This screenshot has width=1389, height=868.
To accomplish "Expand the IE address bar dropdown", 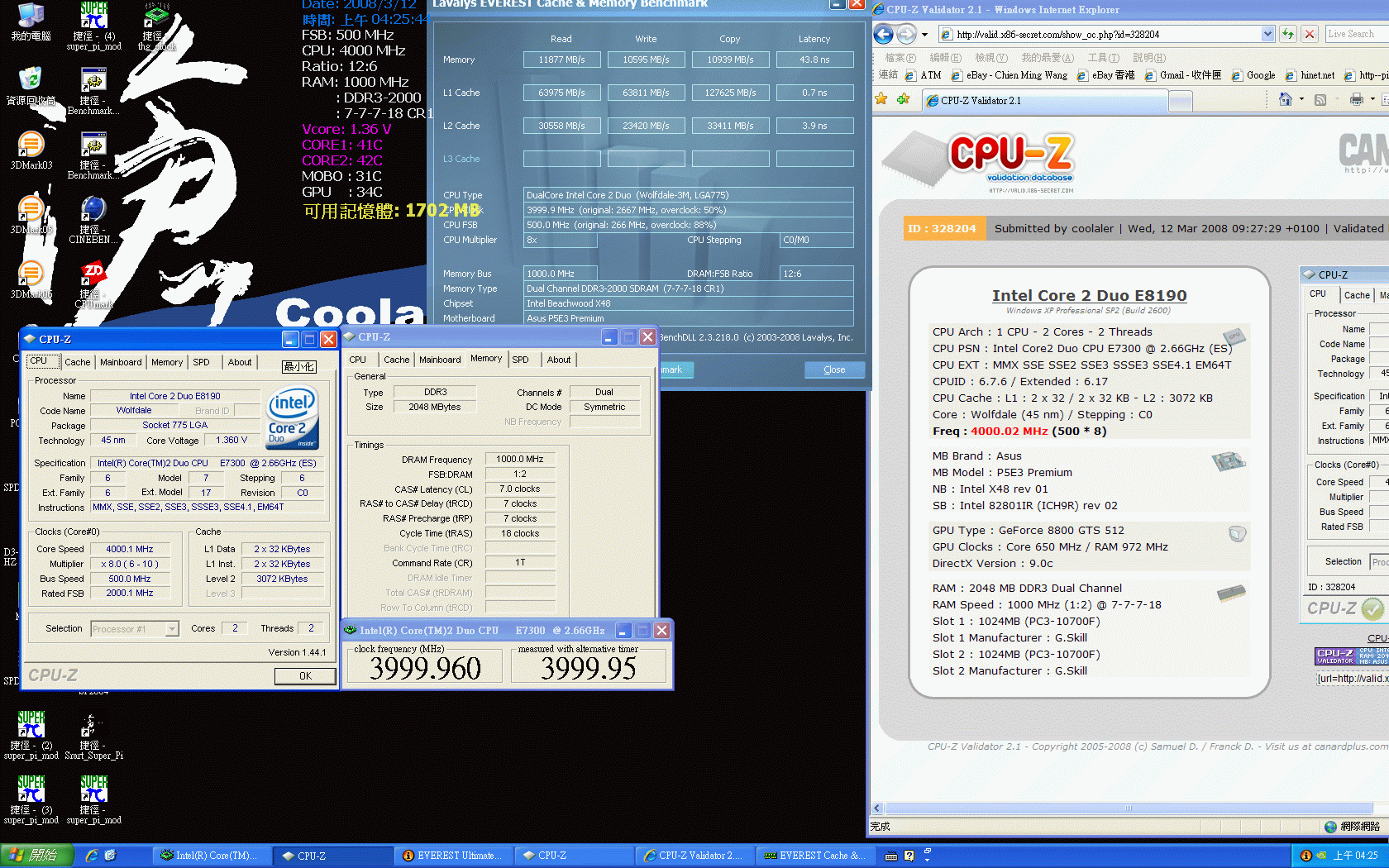I will 1267,34.
